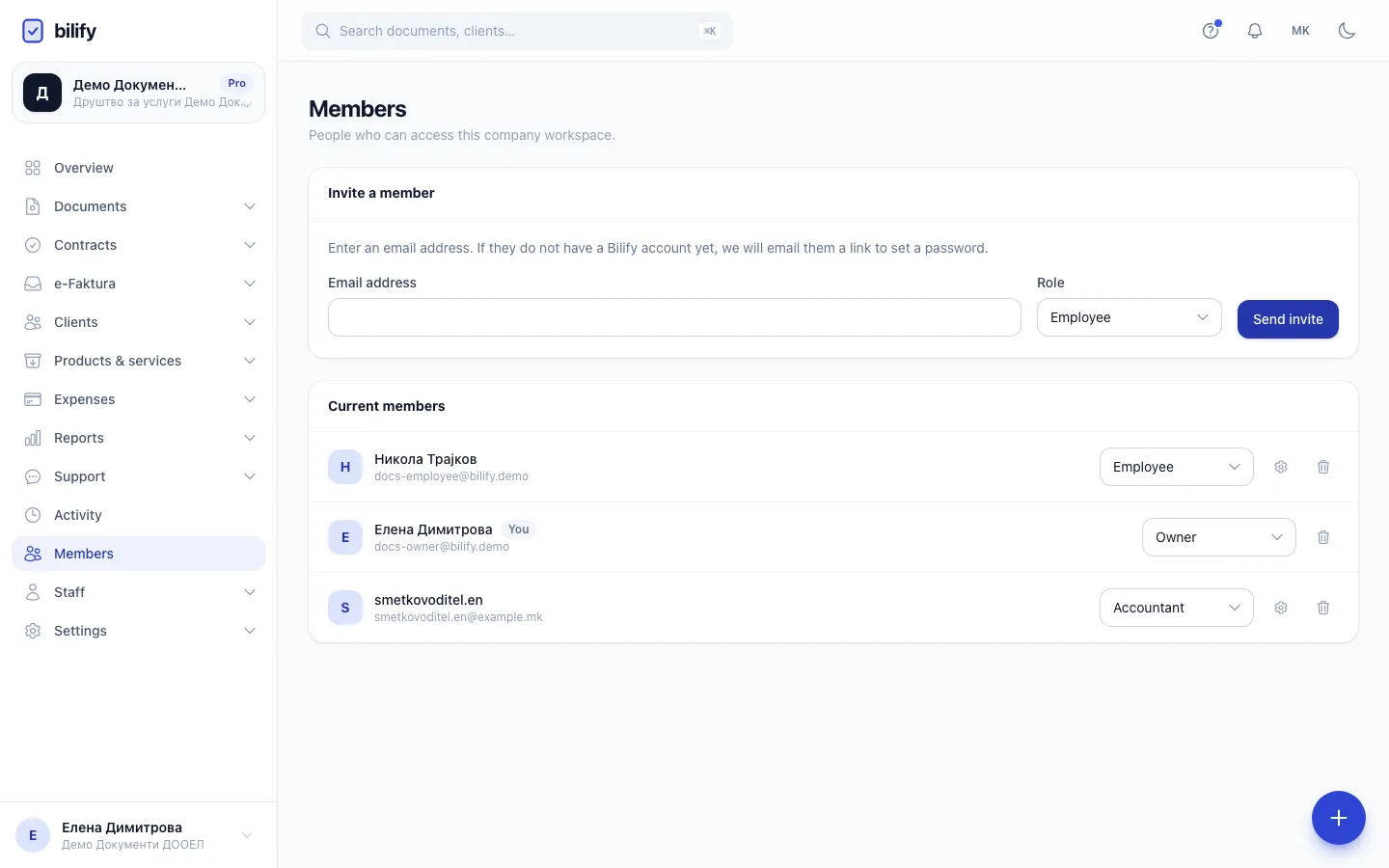Image resolution: width=1389 pixels, height=868 pixels.
Task: Click the company logo Д avatar
Action: (42, 93)
